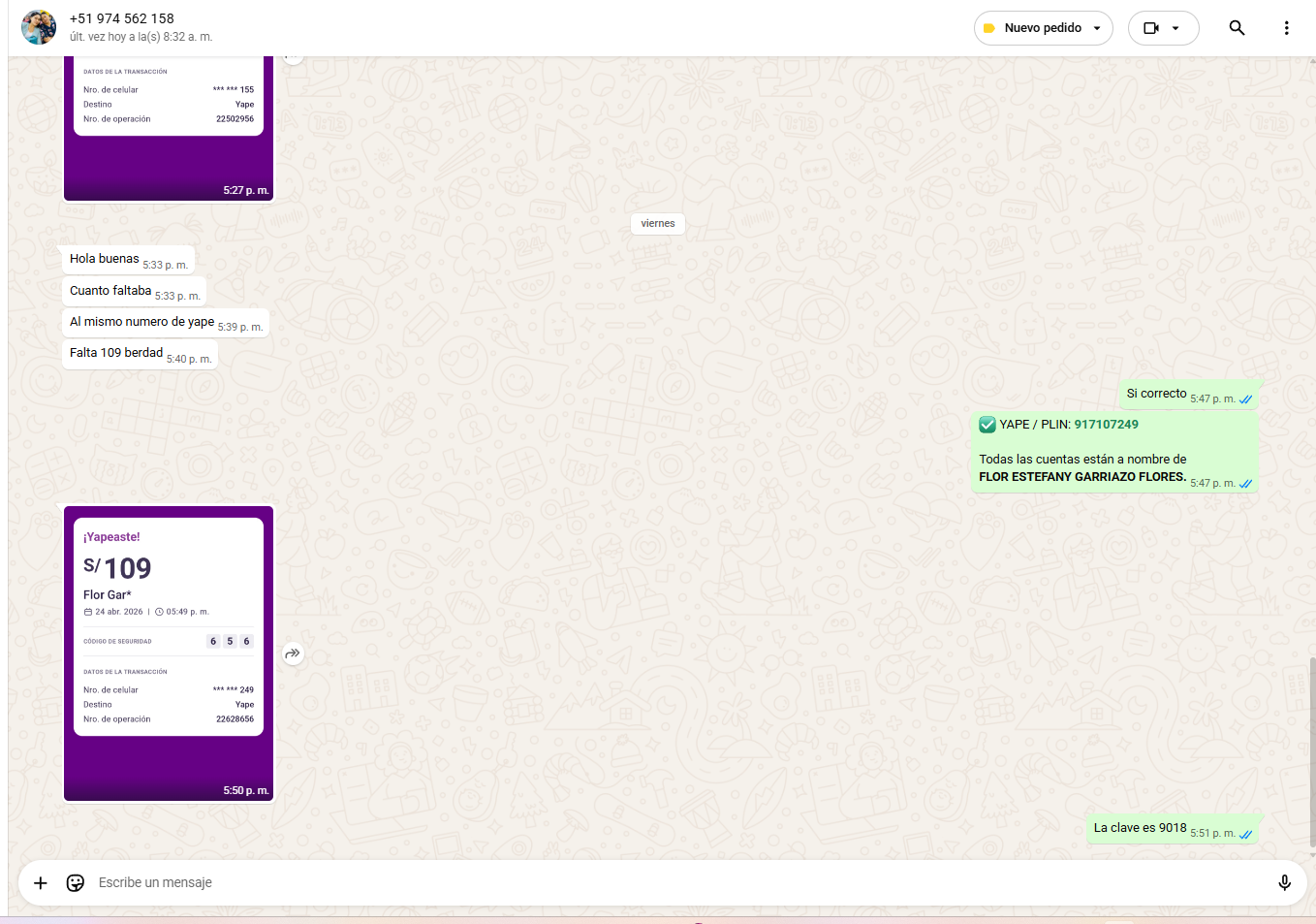The image size is (1316, 924).
Task: Expand the video call options arrow
Action: coord(1175,28)
